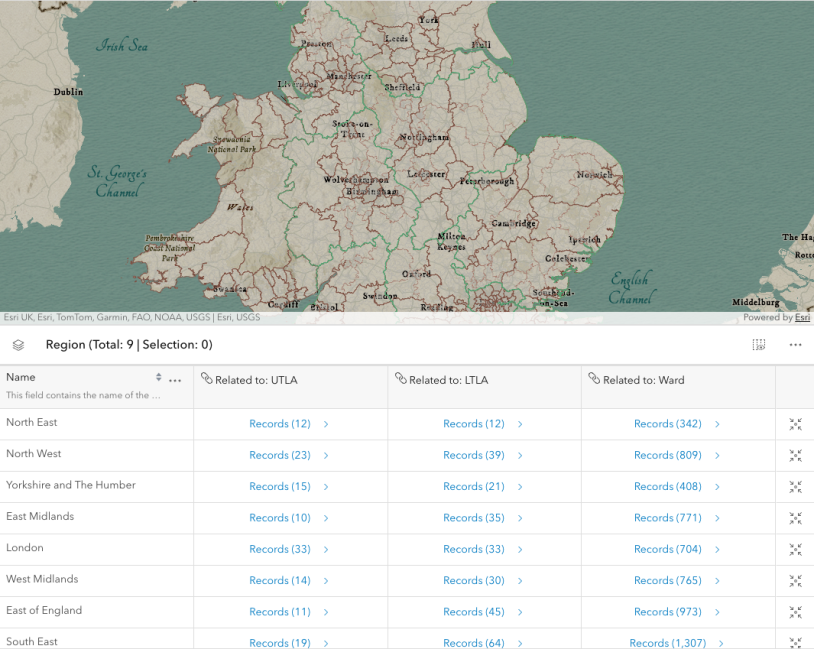Expand East Midlands UTLA Records (10) chevron
This screenshot has height=649, width=814.
[326, 518]
